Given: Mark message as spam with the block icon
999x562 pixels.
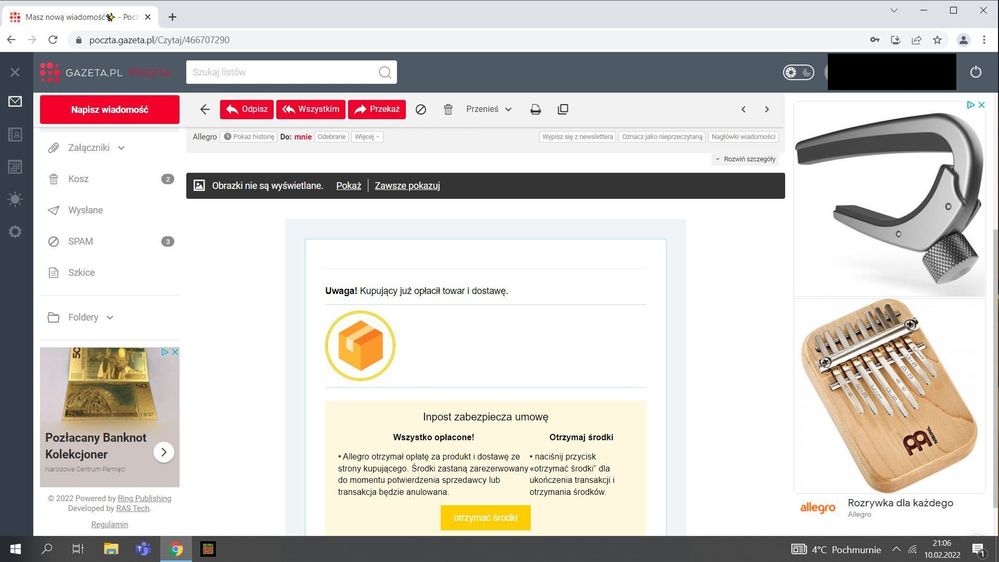Looking at the screenshot, I should 421,109.
